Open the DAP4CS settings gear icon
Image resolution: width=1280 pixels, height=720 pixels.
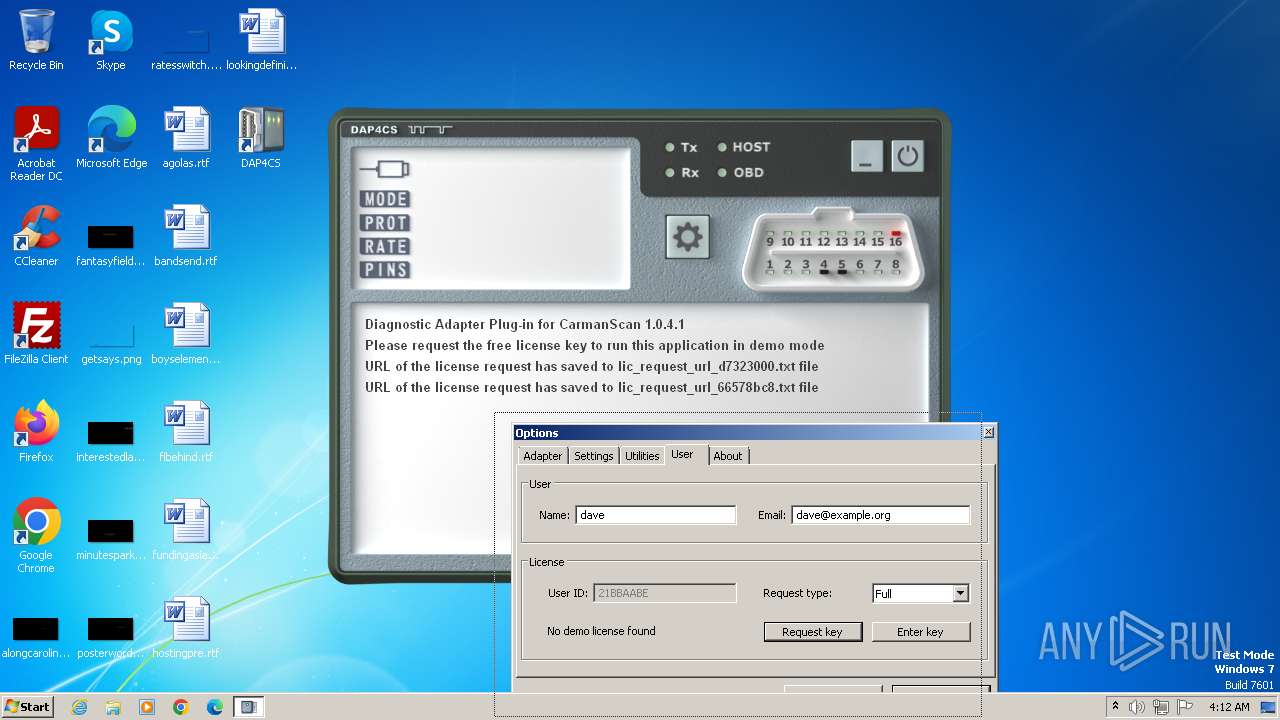click(x=687, y=237)
